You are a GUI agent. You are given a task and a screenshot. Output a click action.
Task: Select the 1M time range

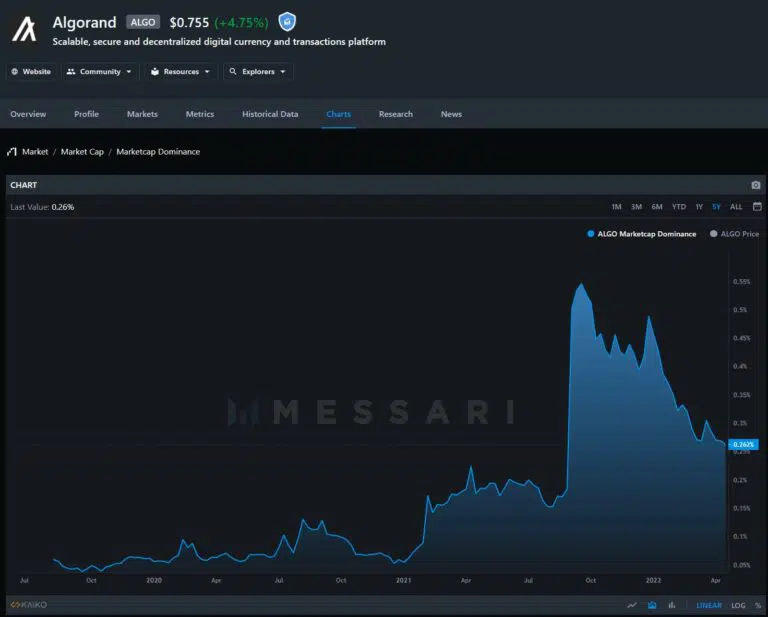pos(616,207)
